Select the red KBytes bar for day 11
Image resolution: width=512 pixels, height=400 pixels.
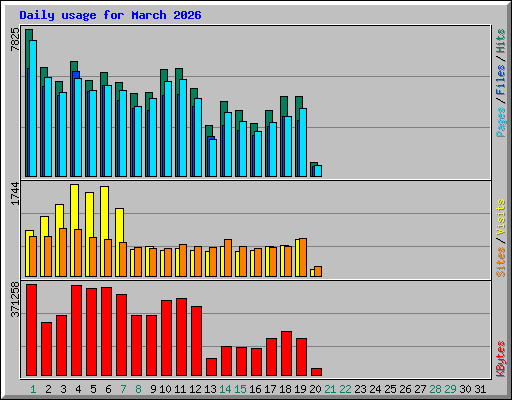click(181, 337)
